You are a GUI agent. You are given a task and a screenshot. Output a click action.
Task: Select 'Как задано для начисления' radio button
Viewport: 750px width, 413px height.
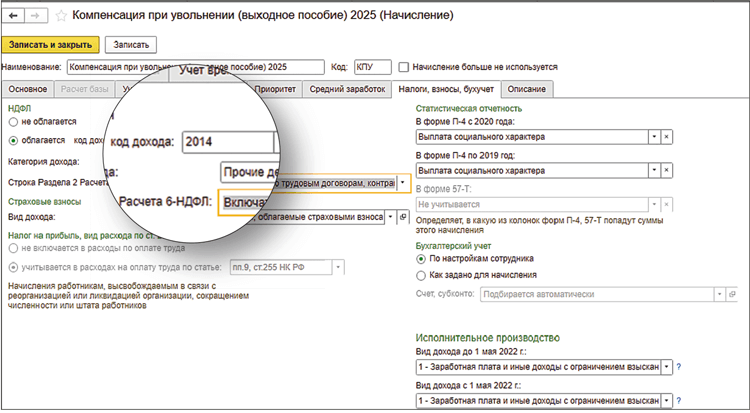420,273
